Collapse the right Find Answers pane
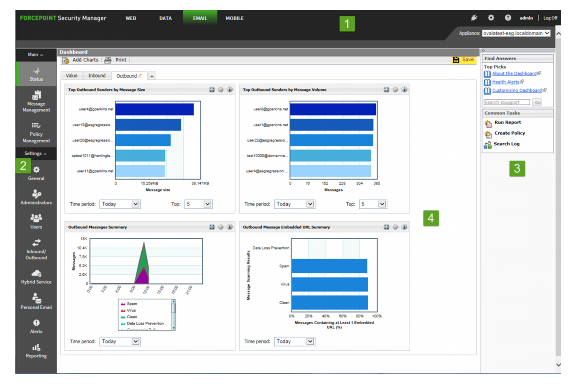 (x=483, y=51)
